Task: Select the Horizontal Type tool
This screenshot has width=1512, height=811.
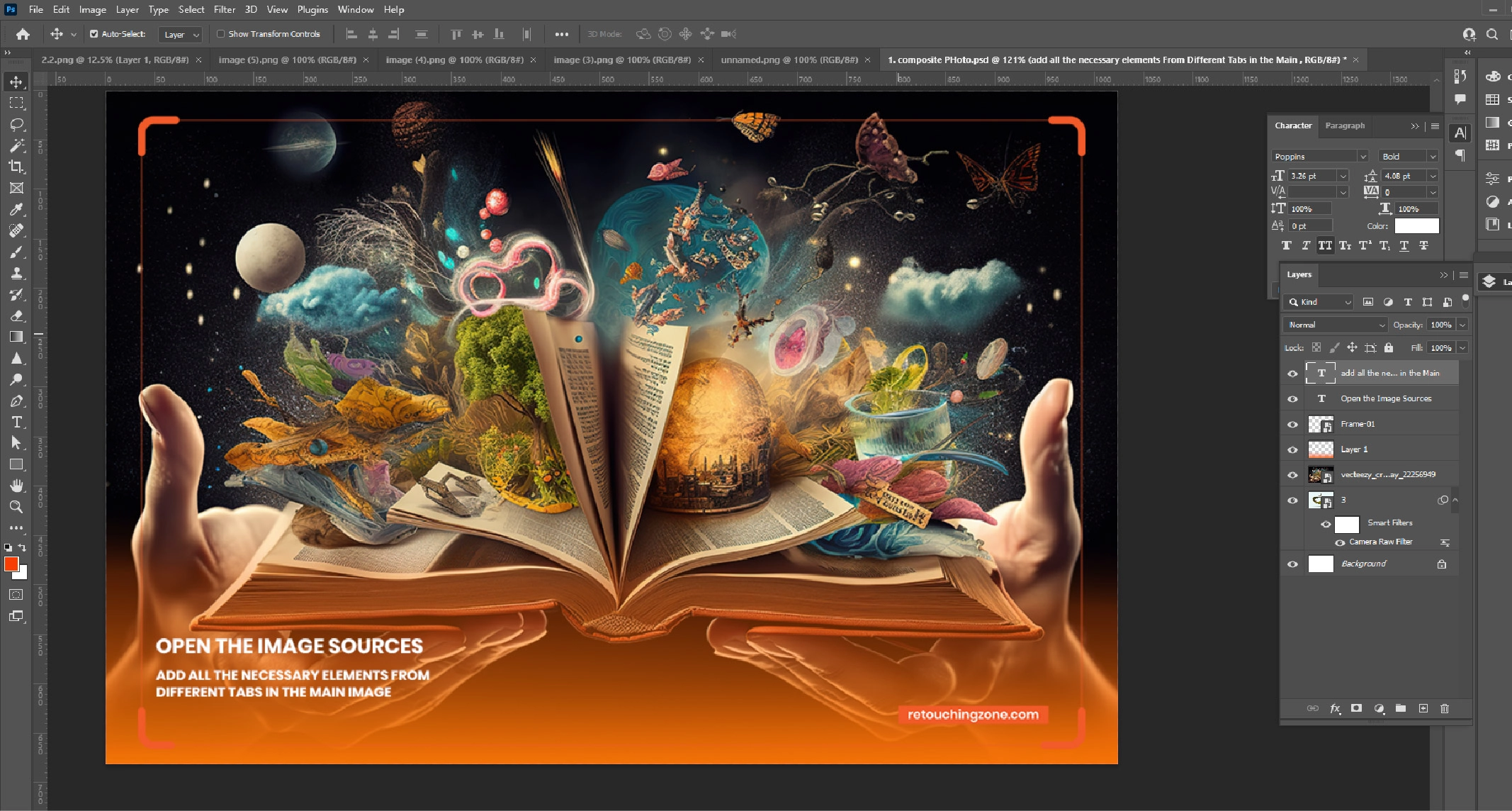Action: (x=16, y=422)
